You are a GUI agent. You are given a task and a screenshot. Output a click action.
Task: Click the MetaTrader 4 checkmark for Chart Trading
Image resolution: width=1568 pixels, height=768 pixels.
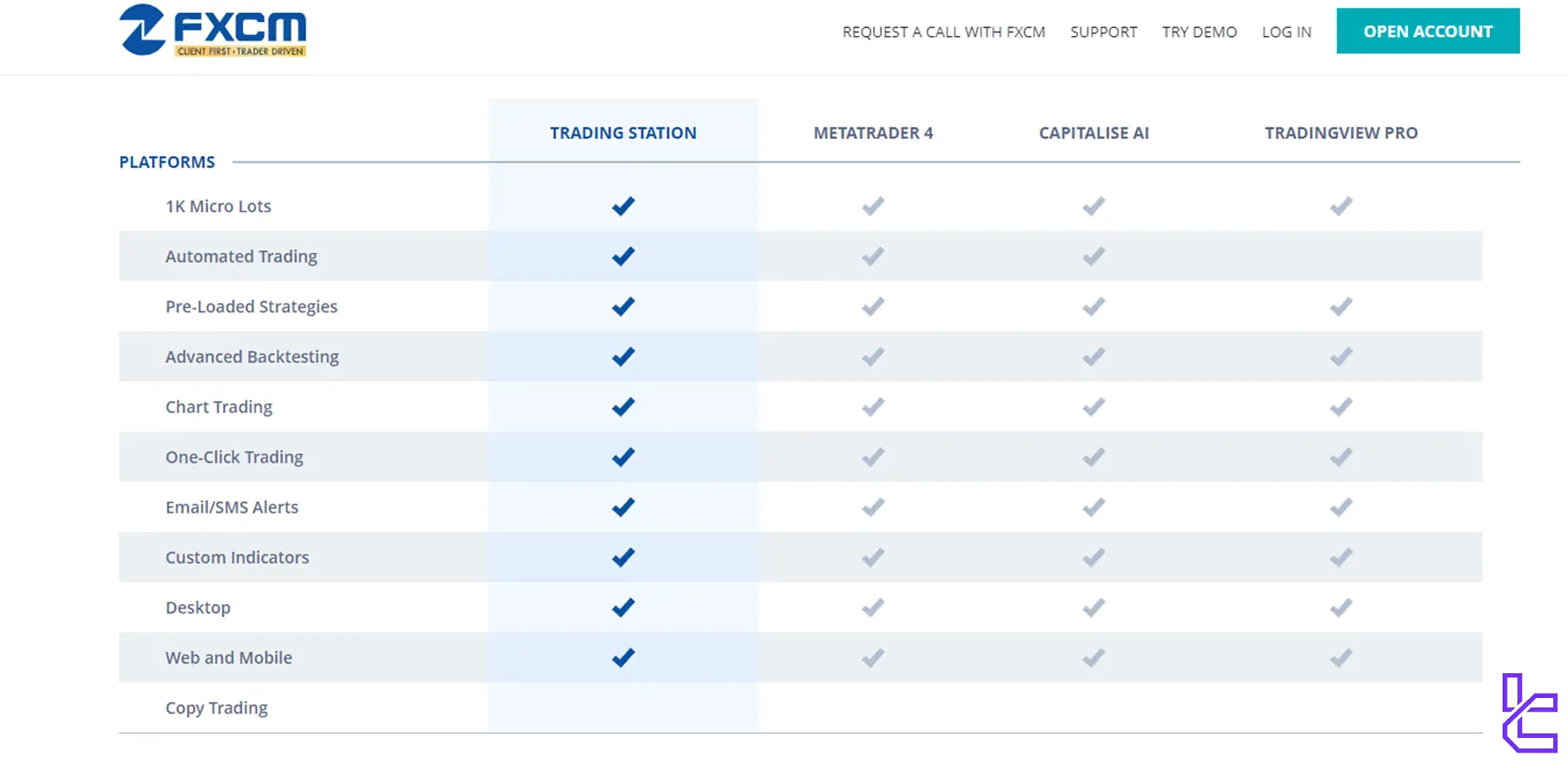pos(873,406)
